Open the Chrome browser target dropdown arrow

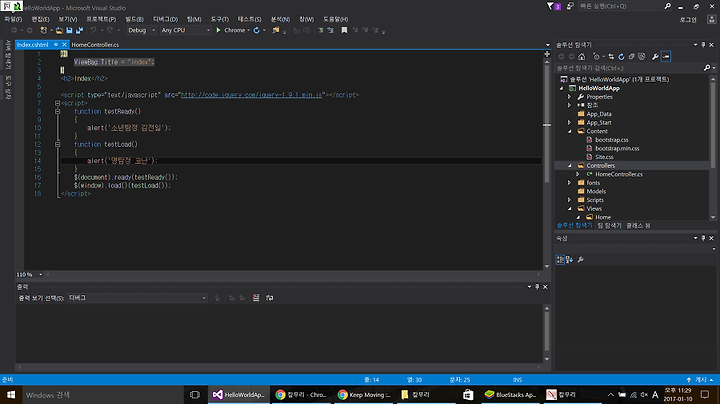[248, 30]
